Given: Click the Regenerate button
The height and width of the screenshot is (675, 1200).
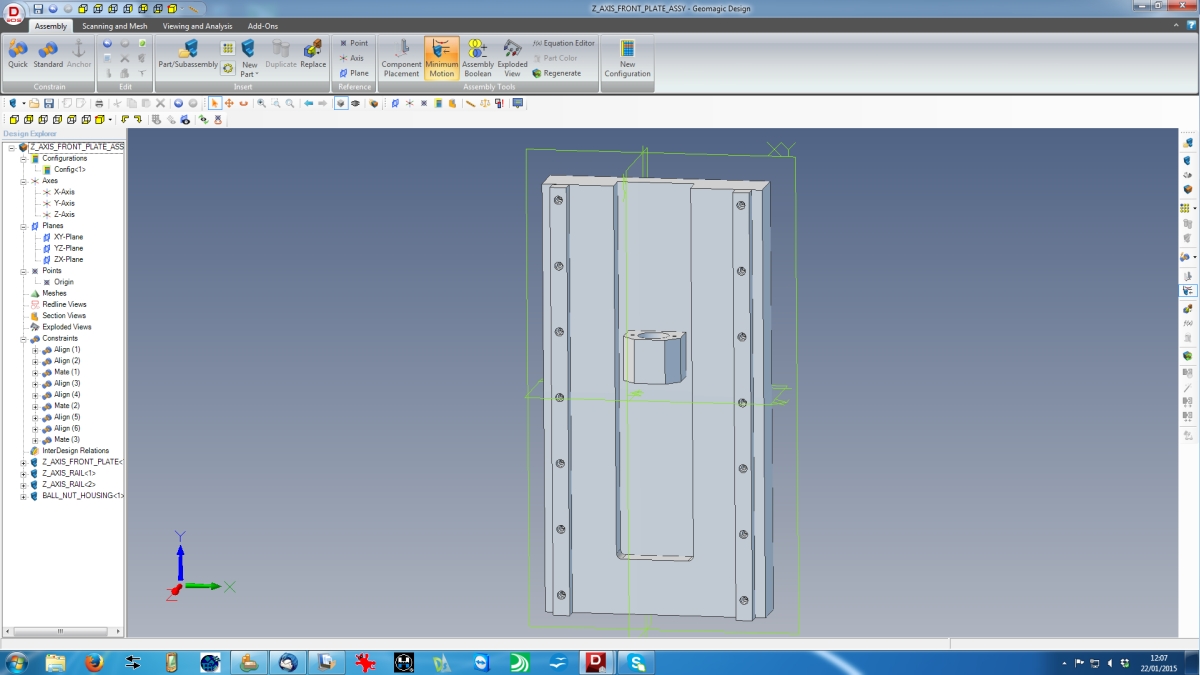Looking at the screenshot, I should point(556,73).
